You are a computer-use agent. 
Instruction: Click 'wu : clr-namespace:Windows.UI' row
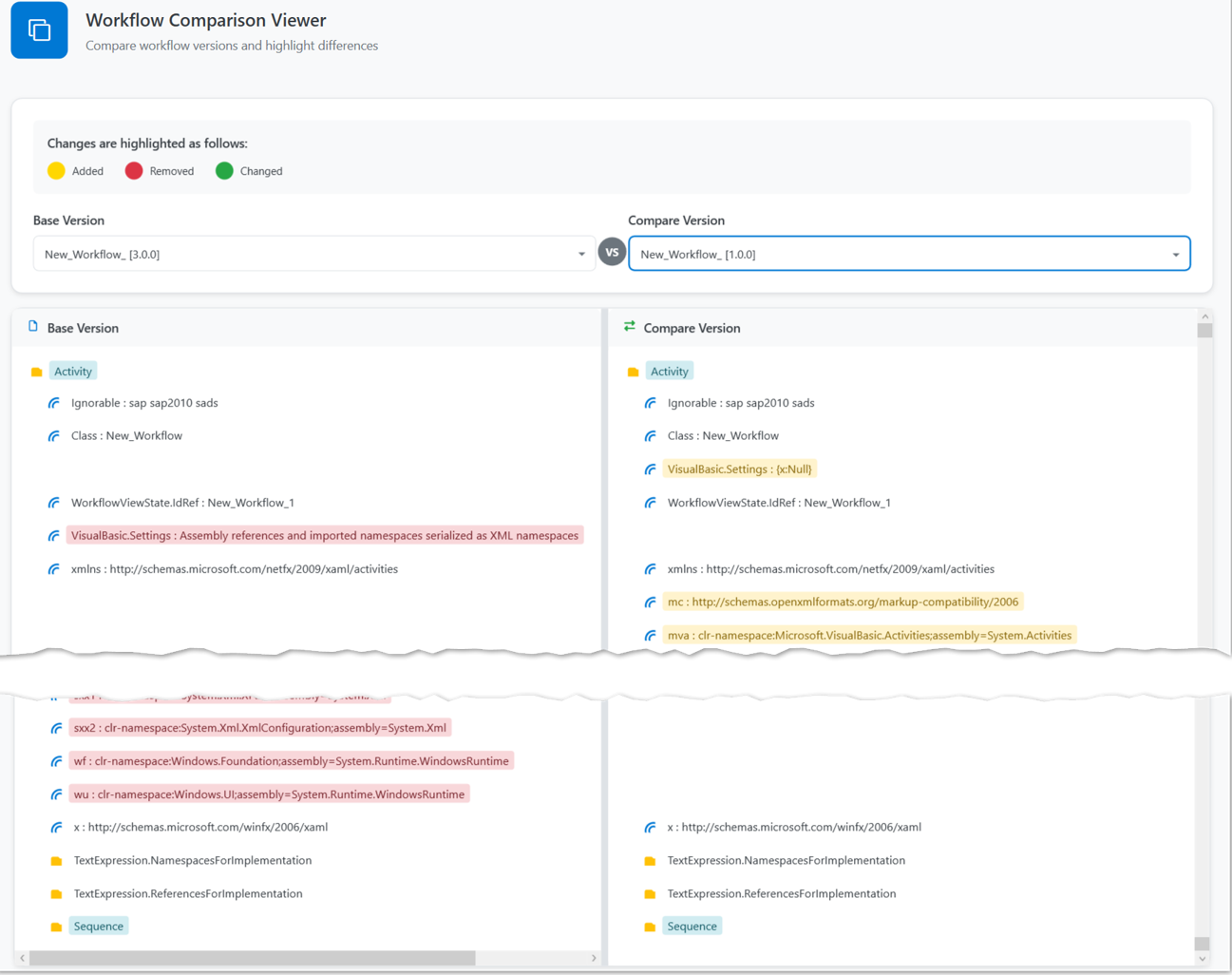pyautogui.click(x=270, y=794)
